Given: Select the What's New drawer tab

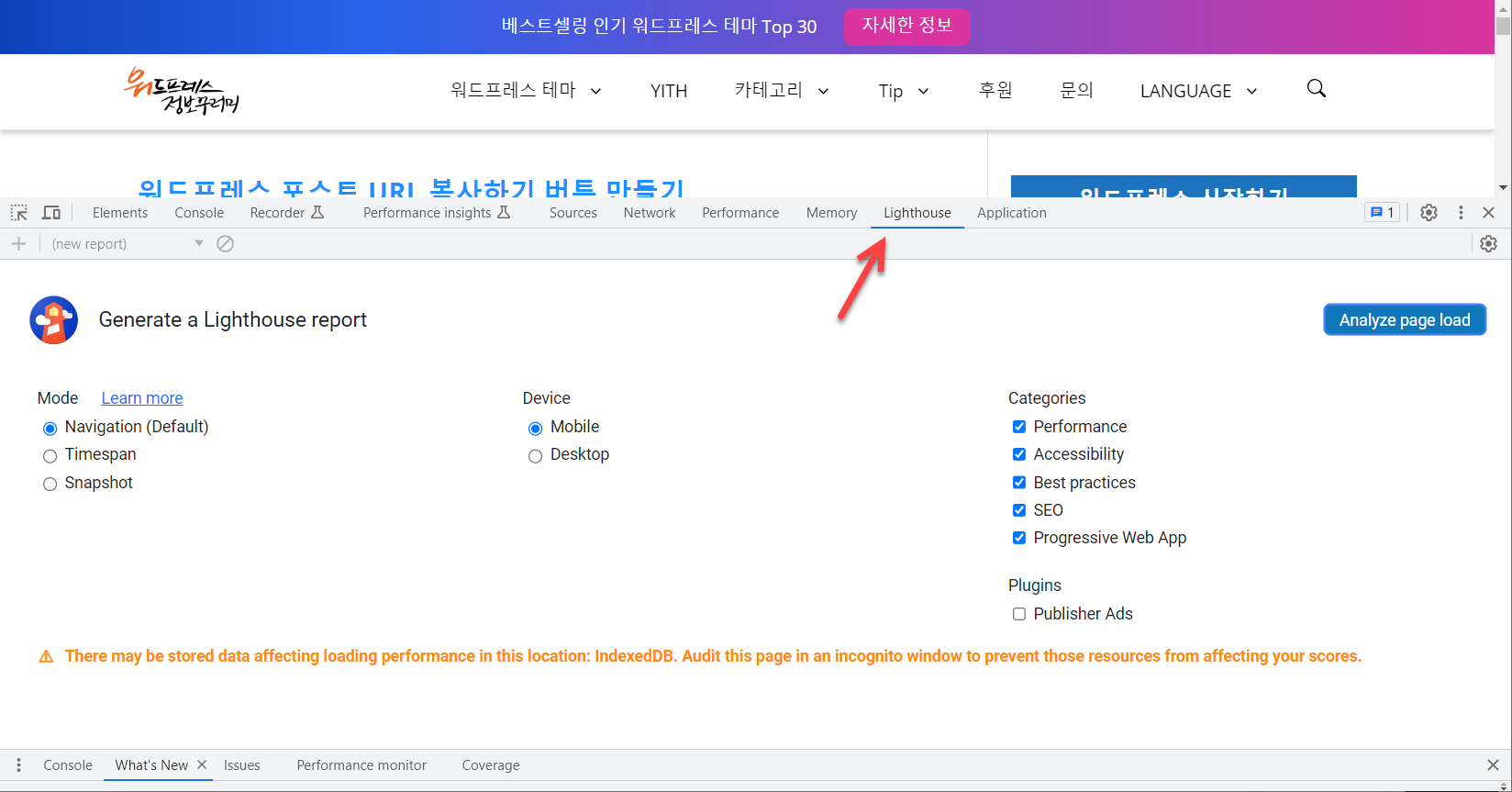Looking at the screenshot, I should pyautogui.click(x=151, y=765).
